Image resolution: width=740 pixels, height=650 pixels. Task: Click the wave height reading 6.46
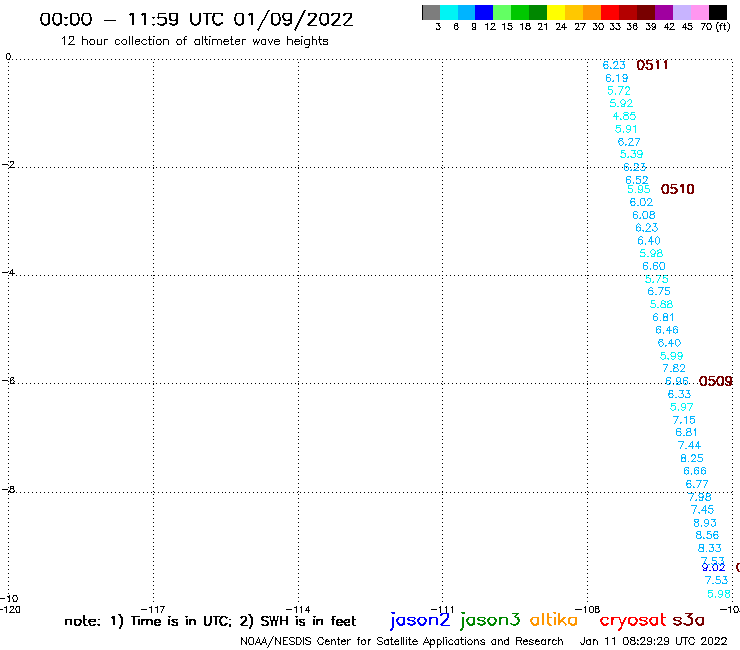point(666,330)
